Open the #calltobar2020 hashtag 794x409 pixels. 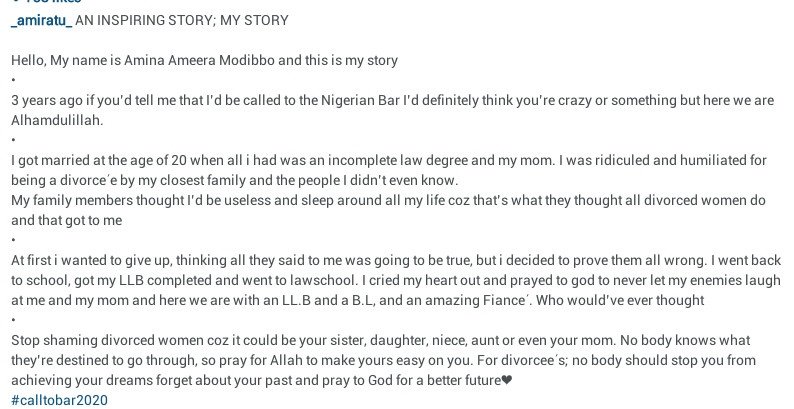[59, 400]
